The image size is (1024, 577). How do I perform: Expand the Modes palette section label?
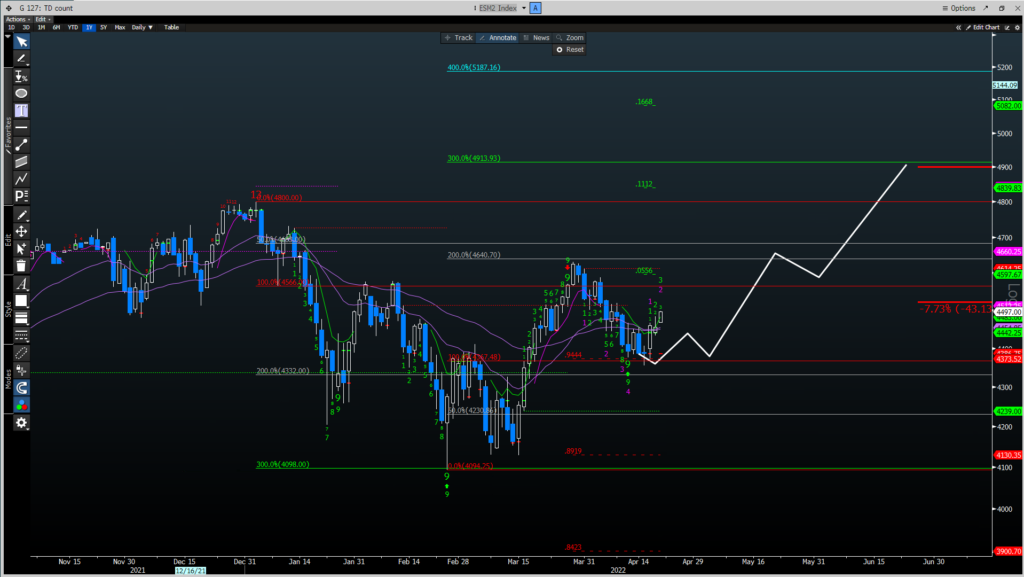pos(8,379)
